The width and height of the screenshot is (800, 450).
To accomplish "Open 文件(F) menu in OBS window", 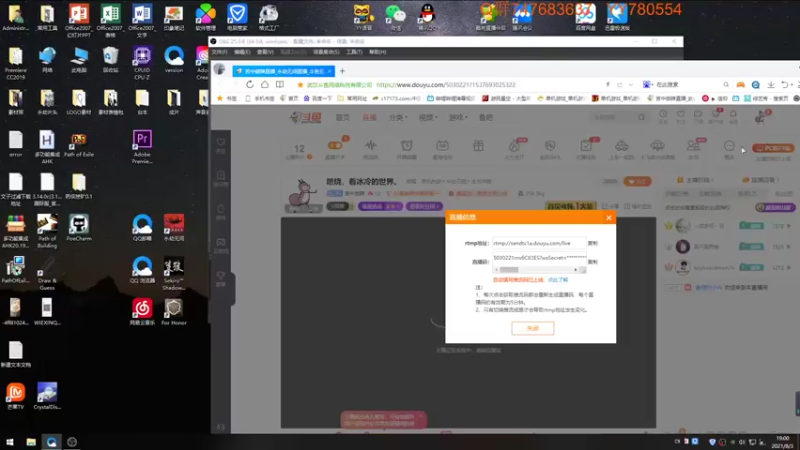I will click(219, 52).
